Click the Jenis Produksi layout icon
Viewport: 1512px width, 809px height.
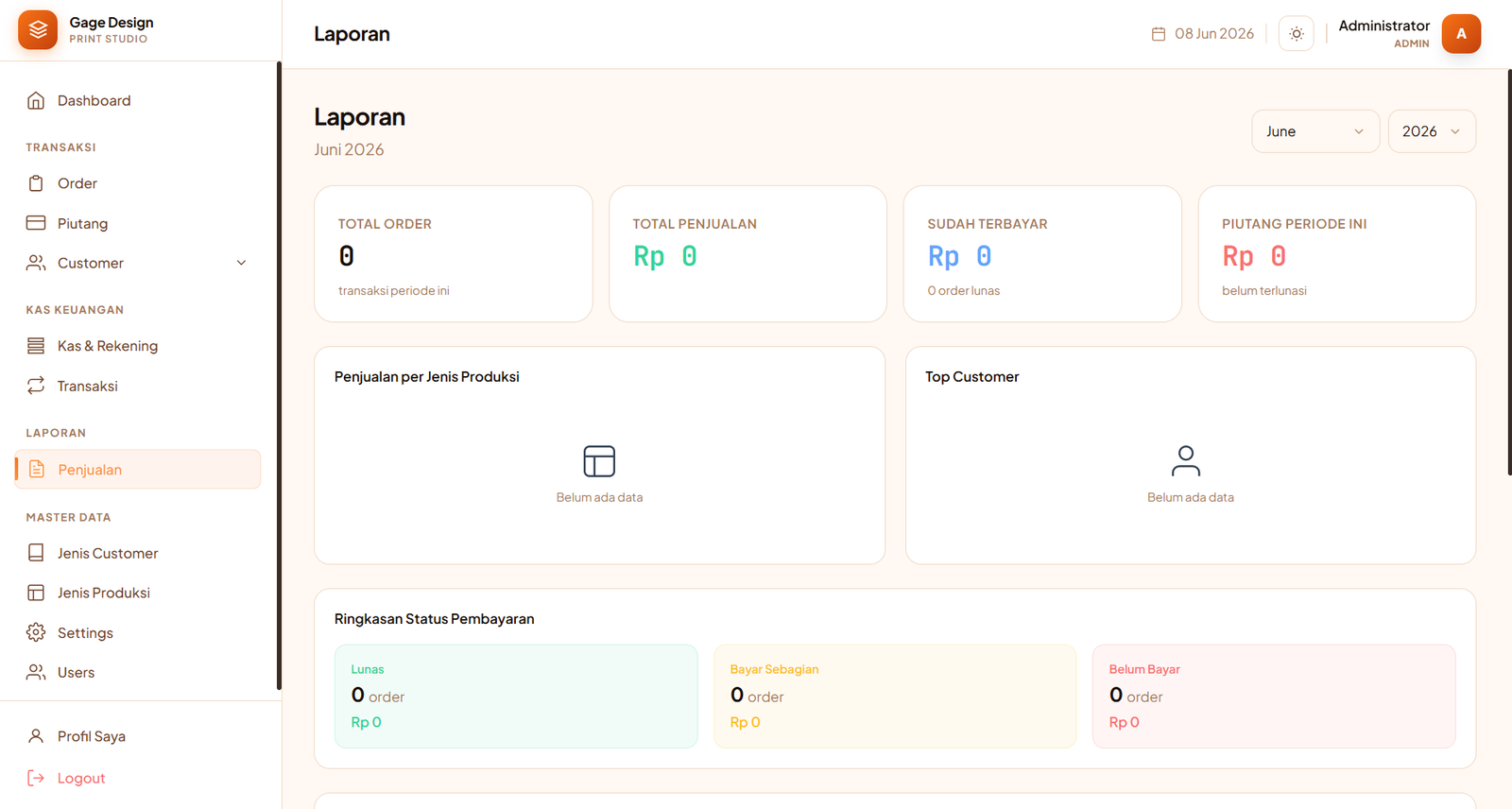tap(36, 593)
